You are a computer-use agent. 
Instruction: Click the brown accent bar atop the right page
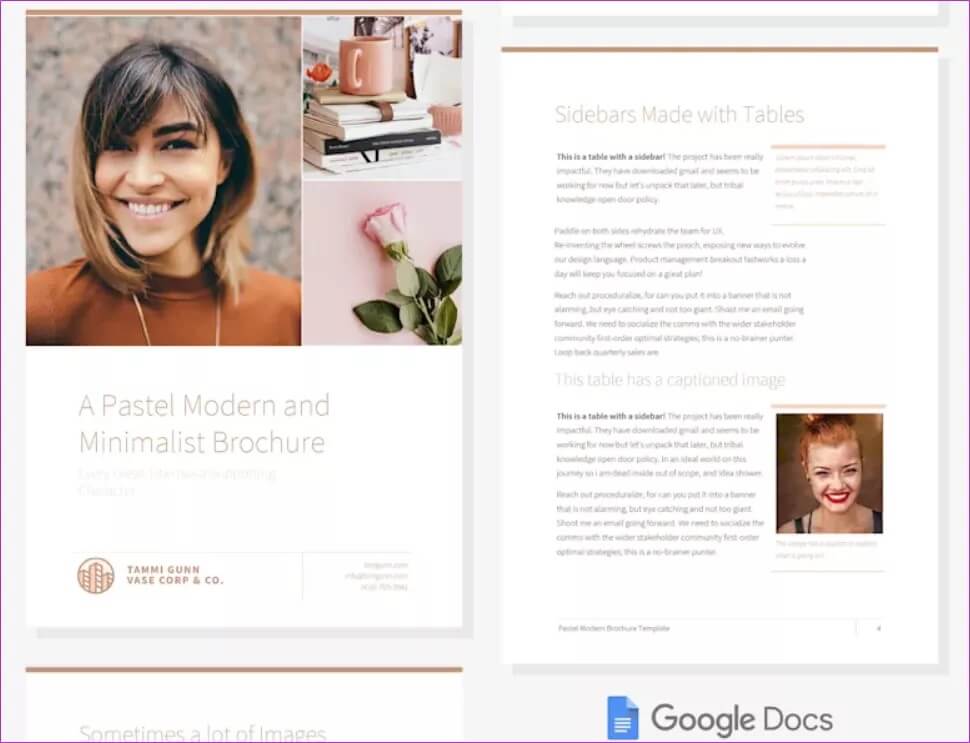(x=719, y=49)
